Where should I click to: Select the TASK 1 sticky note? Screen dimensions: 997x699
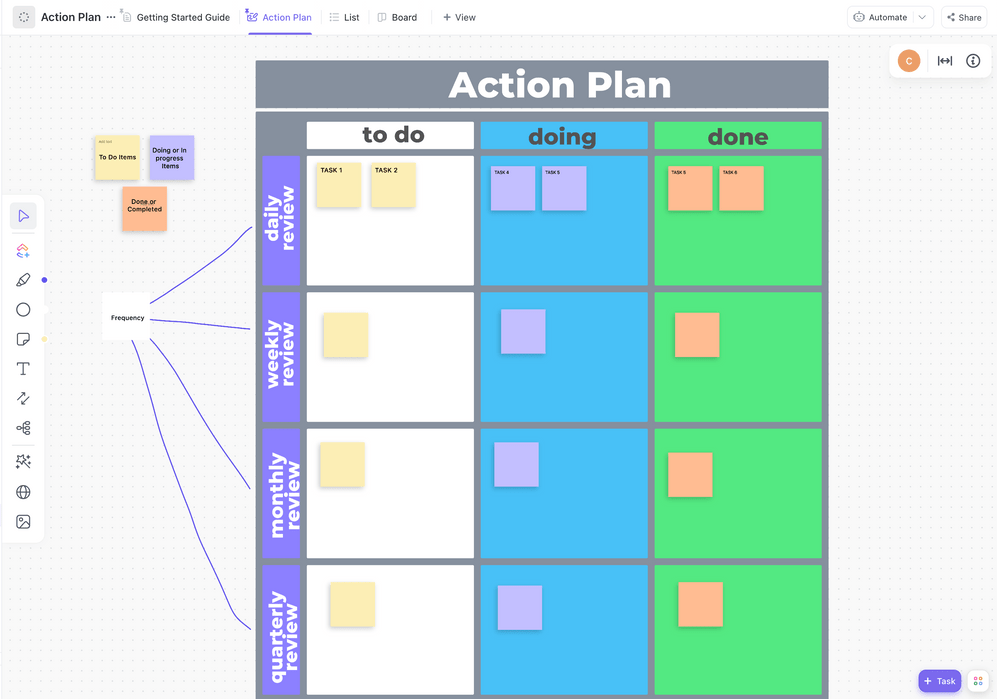tap(338, 185)
